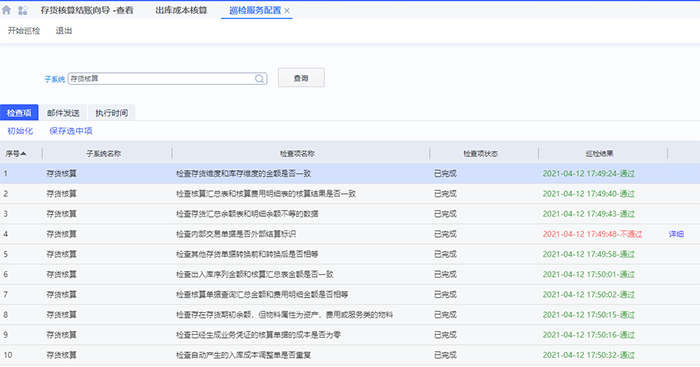This screenshot has width=700, height=367.
Task: Select row 检查内部交易单据是否外部结算标识
Action: 350,234
